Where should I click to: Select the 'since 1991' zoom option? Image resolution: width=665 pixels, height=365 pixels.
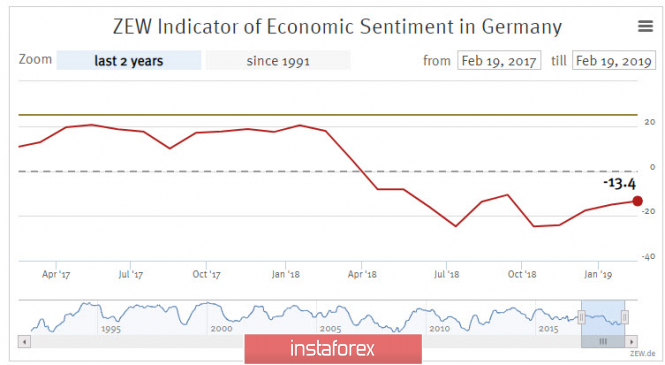(278, 60)
